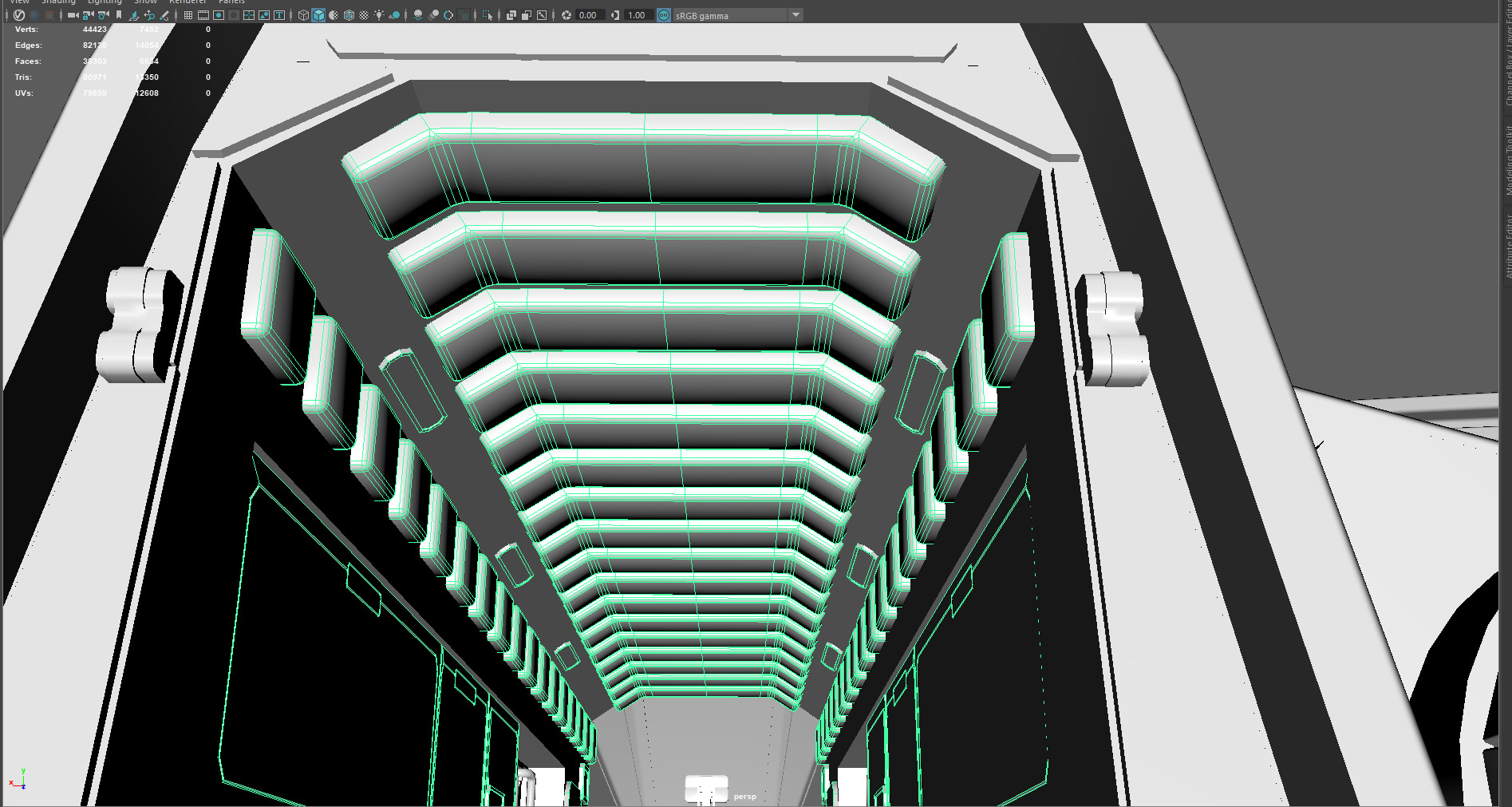
Task: Click the Tris label in heads-up display
Action: click(23, 77)
